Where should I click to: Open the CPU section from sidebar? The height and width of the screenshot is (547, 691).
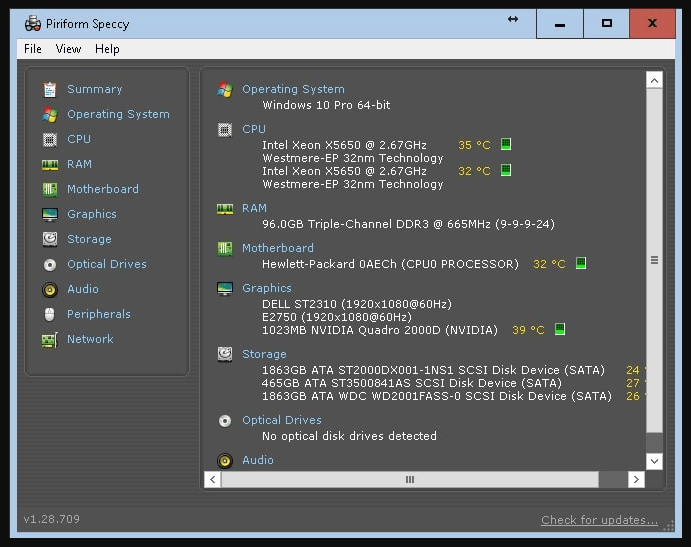click(79, 139)
